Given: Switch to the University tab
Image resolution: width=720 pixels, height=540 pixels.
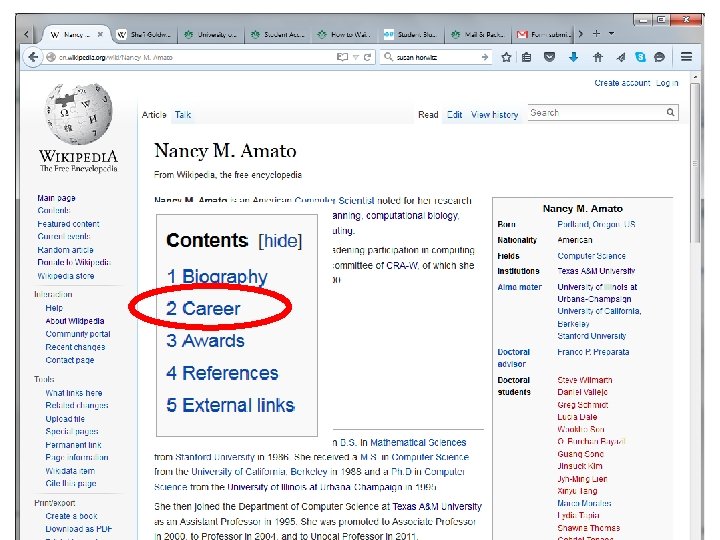Looking at the screenshot, I should [x=210, y=34].
